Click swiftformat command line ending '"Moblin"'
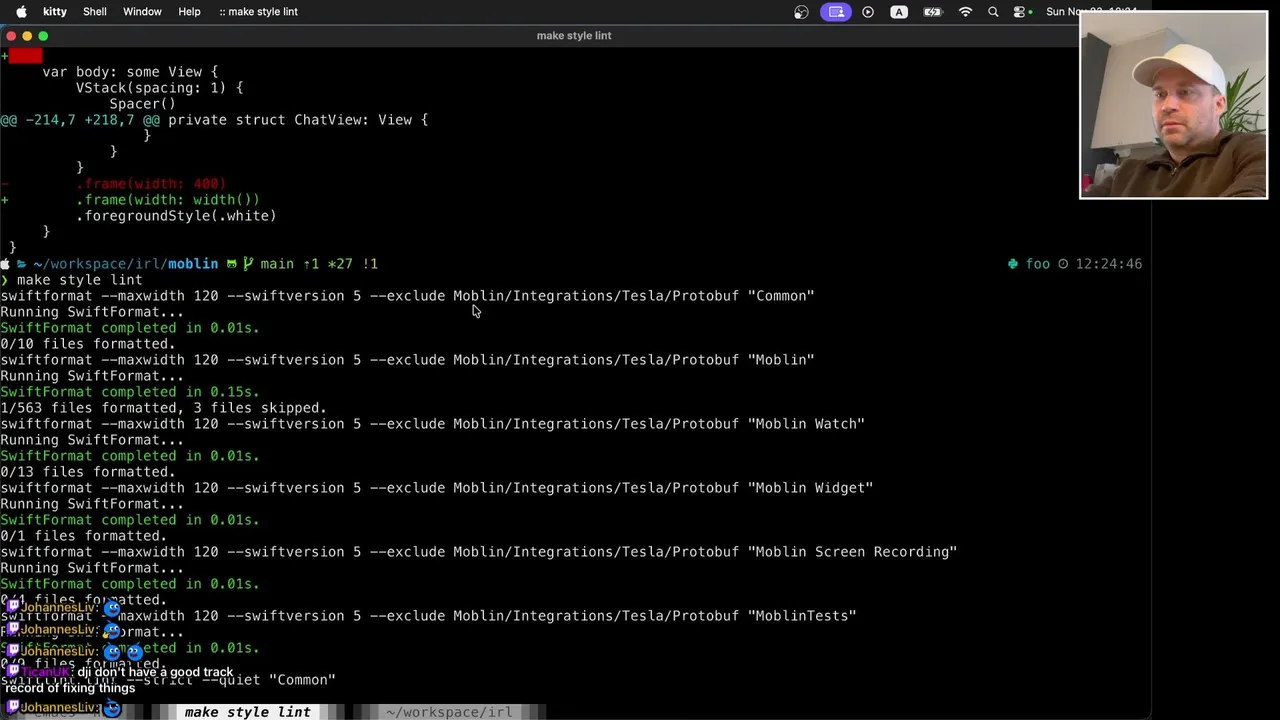 pyautogui.click(x=407, y=360)
